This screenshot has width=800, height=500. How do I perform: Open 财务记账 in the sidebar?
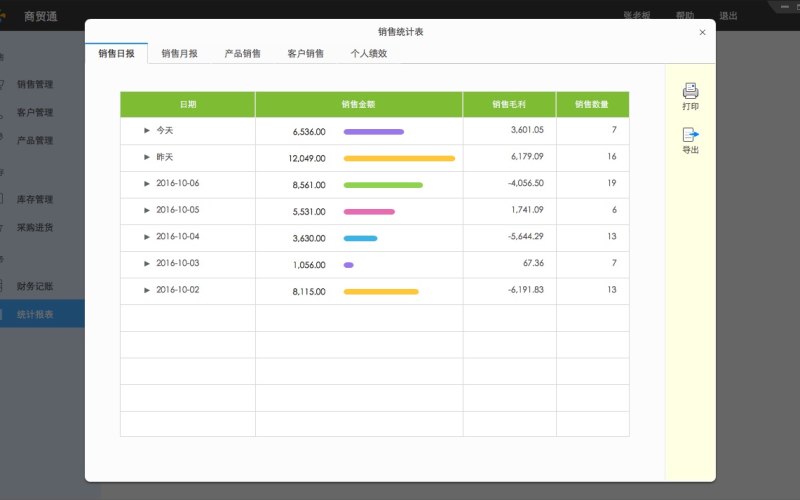pyautogui.click(x=35, y=286)
